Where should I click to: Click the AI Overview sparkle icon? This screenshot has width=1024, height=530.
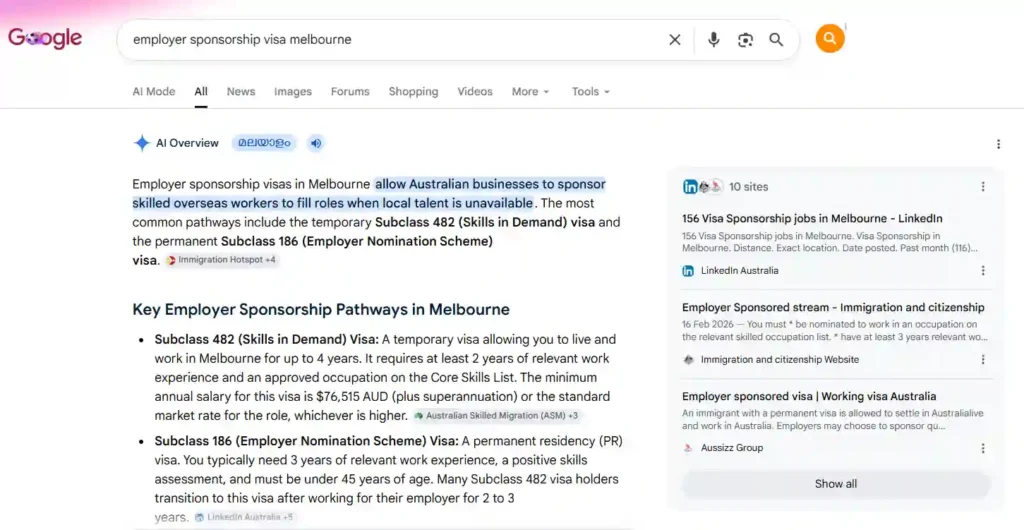(142, 143)
